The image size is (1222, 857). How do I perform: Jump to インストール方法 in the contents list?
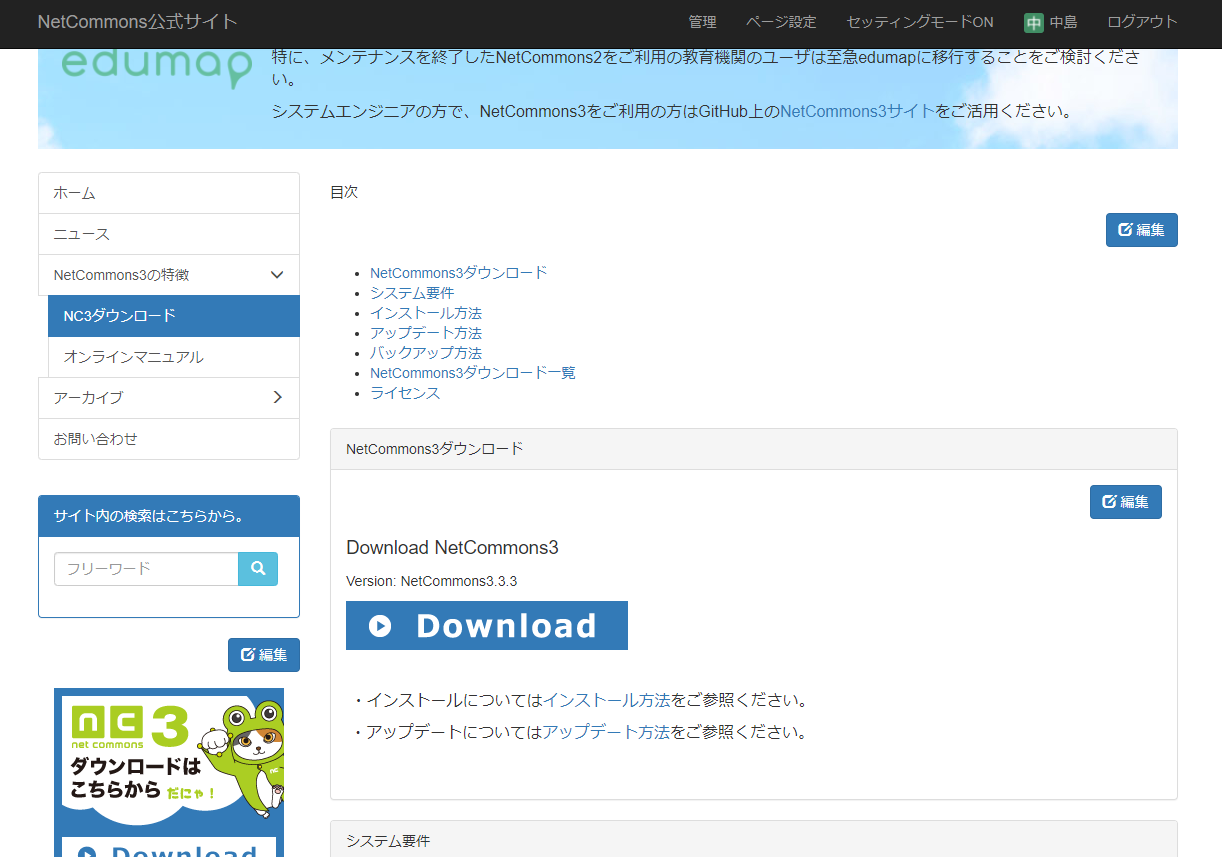coord(426,313)
